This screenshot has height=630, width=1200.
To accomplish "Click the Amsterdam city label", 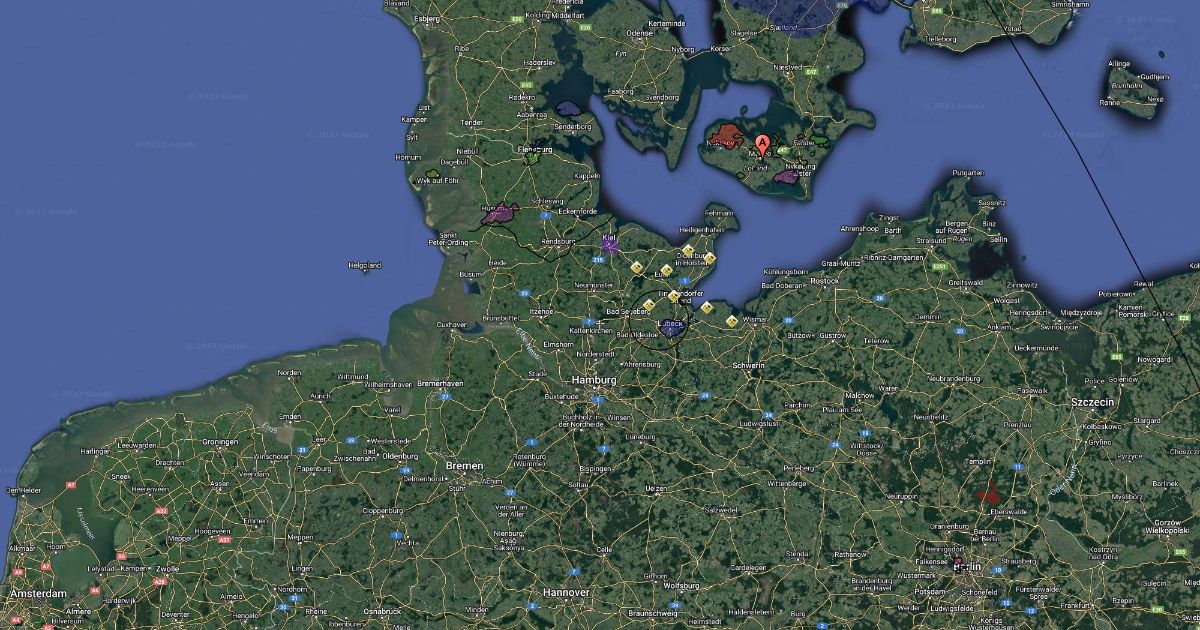I will 37,594.
